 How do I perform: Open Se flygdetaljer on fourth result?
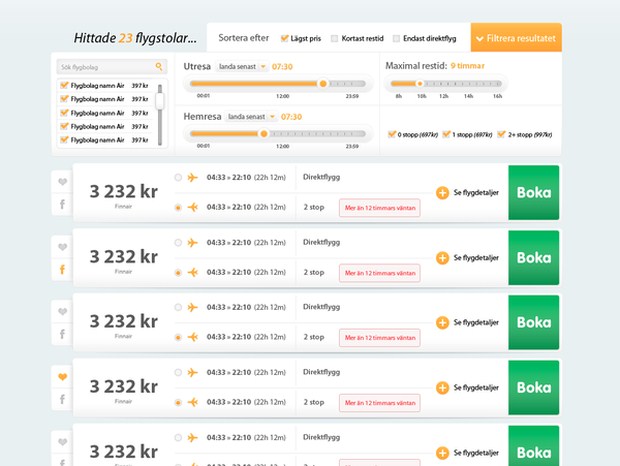(476, 388)
